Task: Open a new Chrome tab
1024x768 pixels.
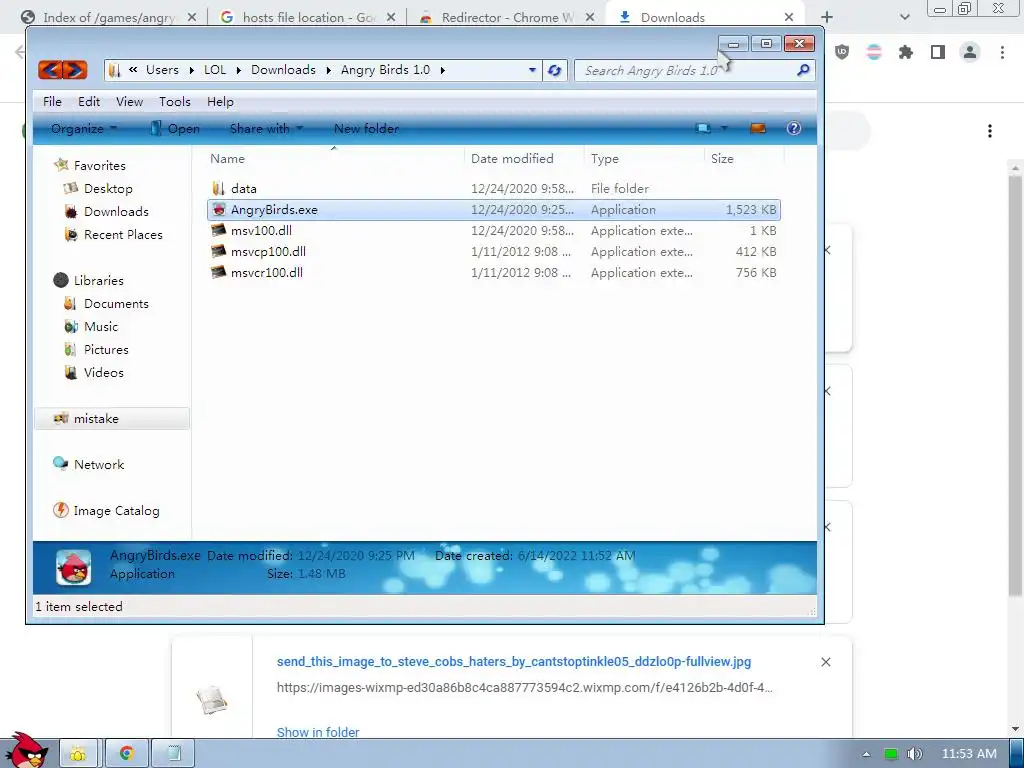Action: tap(827, 17)
